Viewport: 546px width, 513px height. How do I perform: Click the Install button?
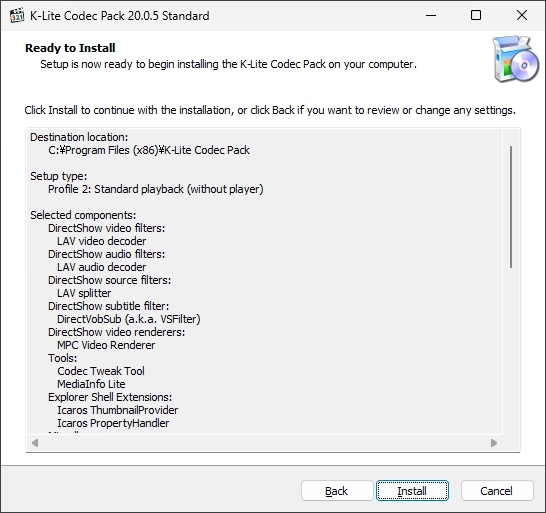click(x=412, y=491)
